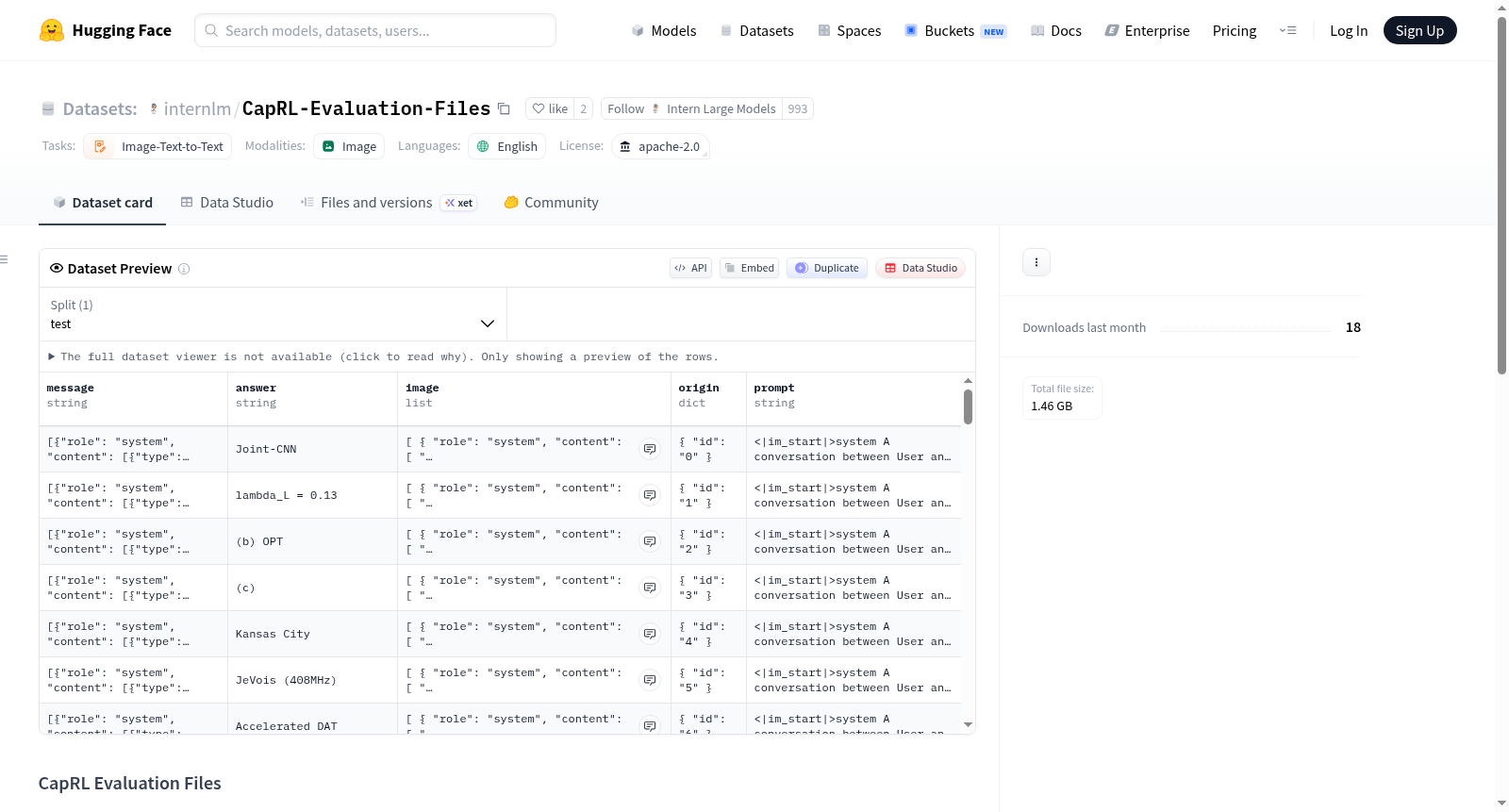This screenshot has height=812, width=1509.
Task: Click the Hugging Face logo icon
Action: coord(52,30)
